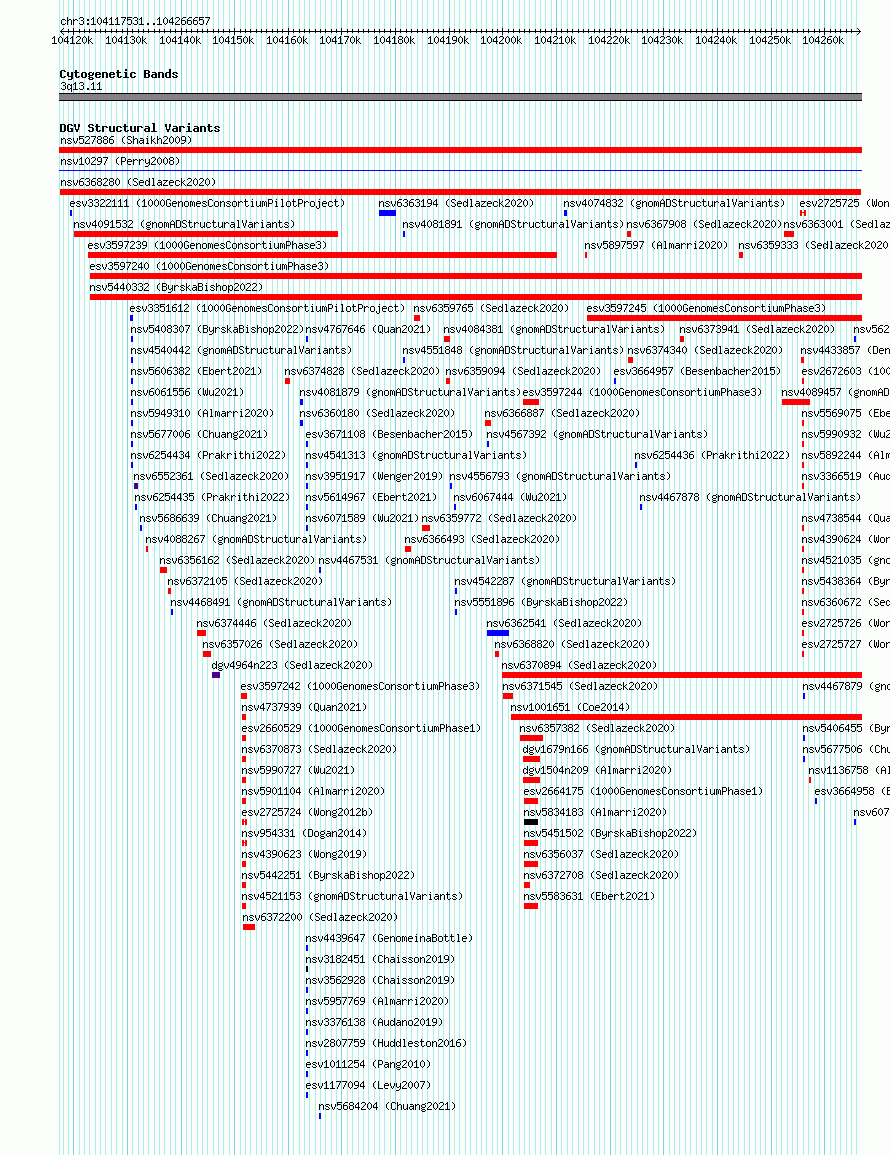This screenshot has height=1155, width=890.
Task: Click nsv1001651 (Coe2014) label
Action: 570,707
